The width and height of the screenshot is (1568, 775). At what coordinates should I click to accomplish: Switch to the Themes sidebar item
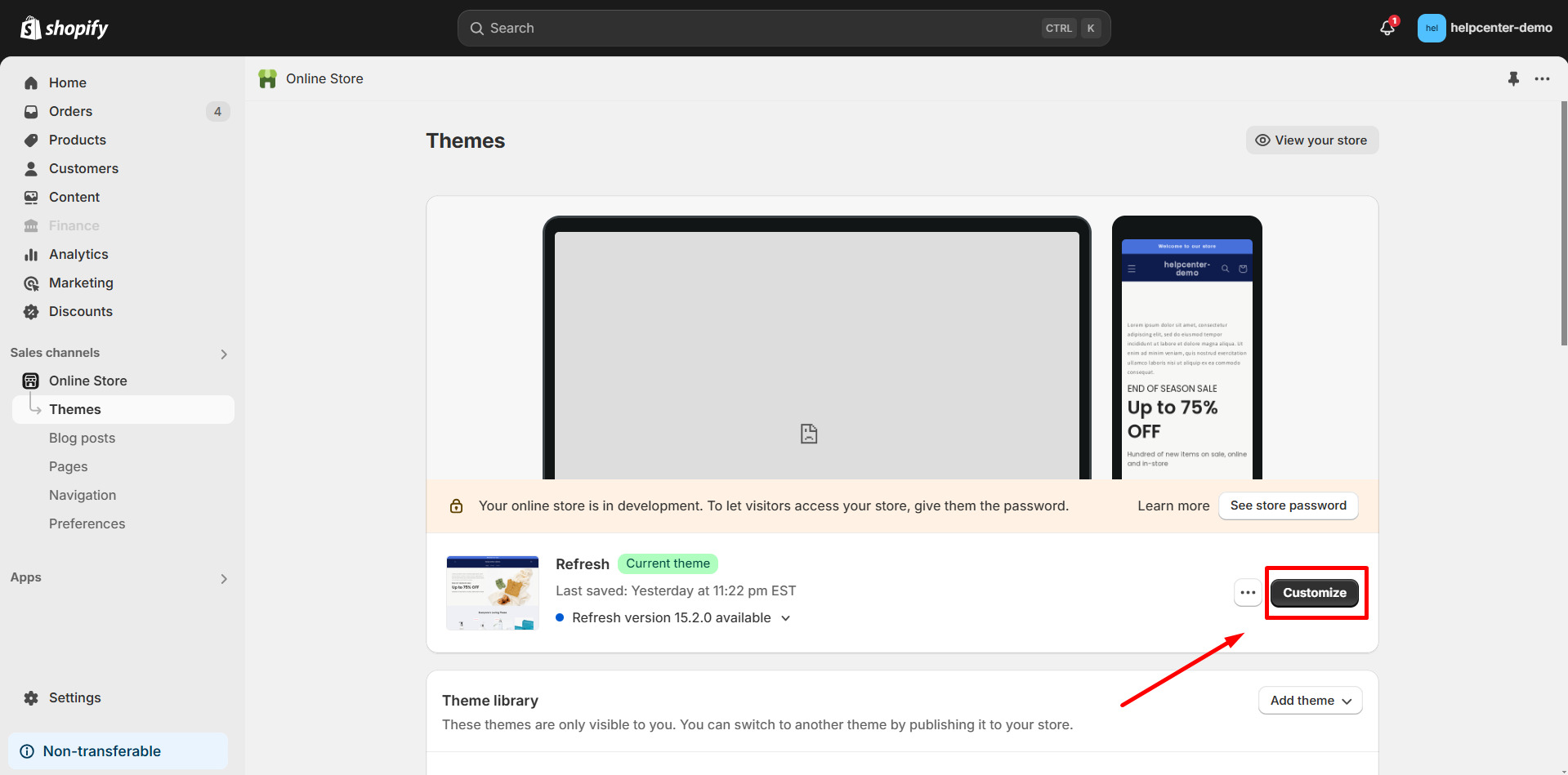(74, 409)
